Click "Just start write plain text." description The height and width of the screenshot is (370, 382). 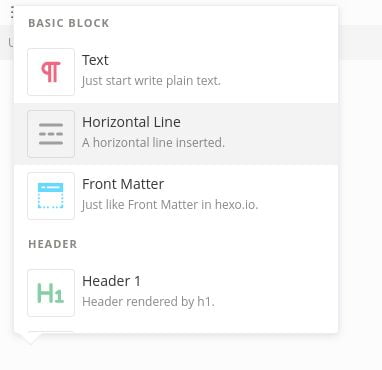coord(151,81)
